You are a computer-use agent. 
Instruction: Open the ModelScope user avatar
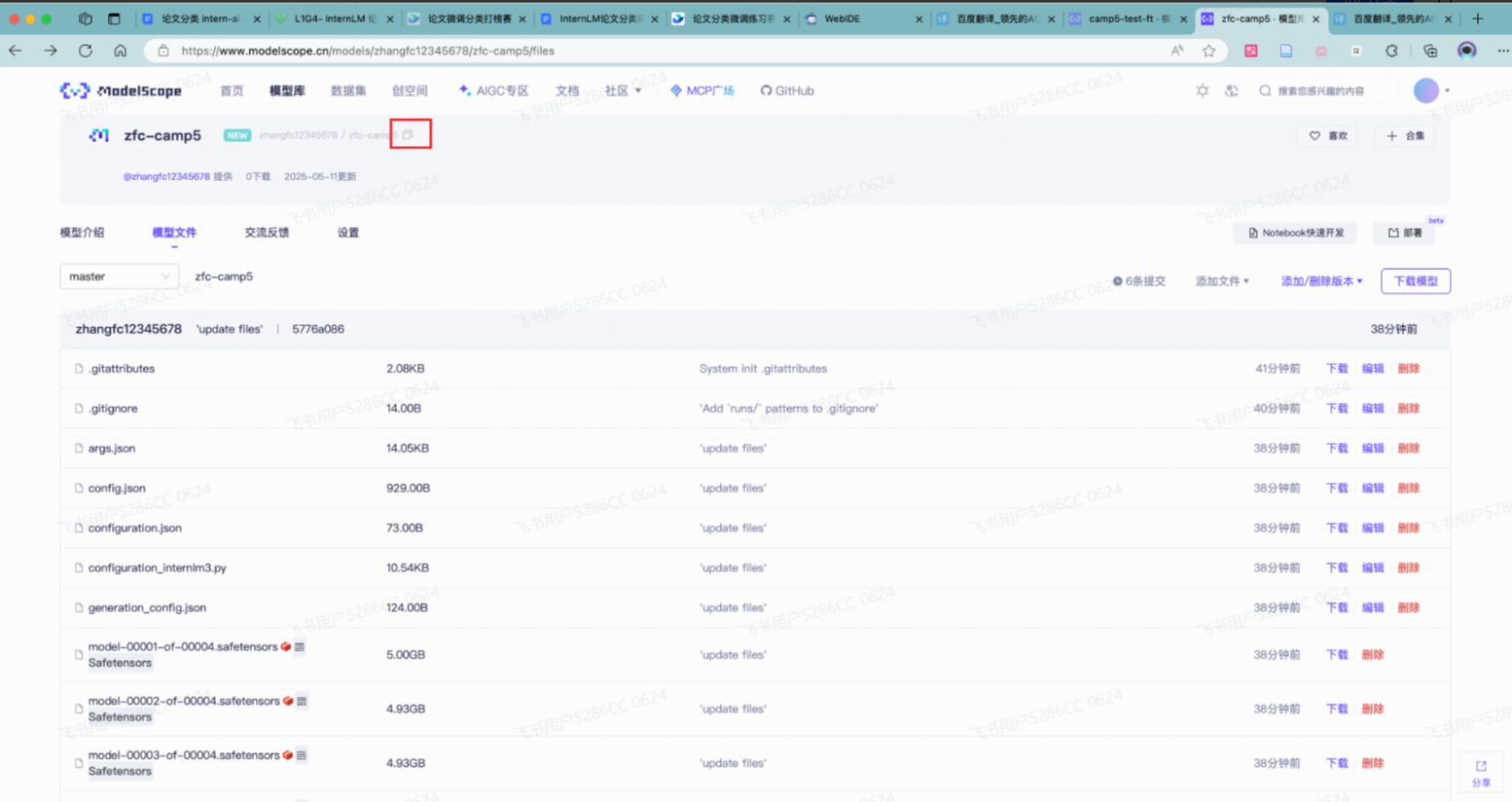coord(1426,91)
